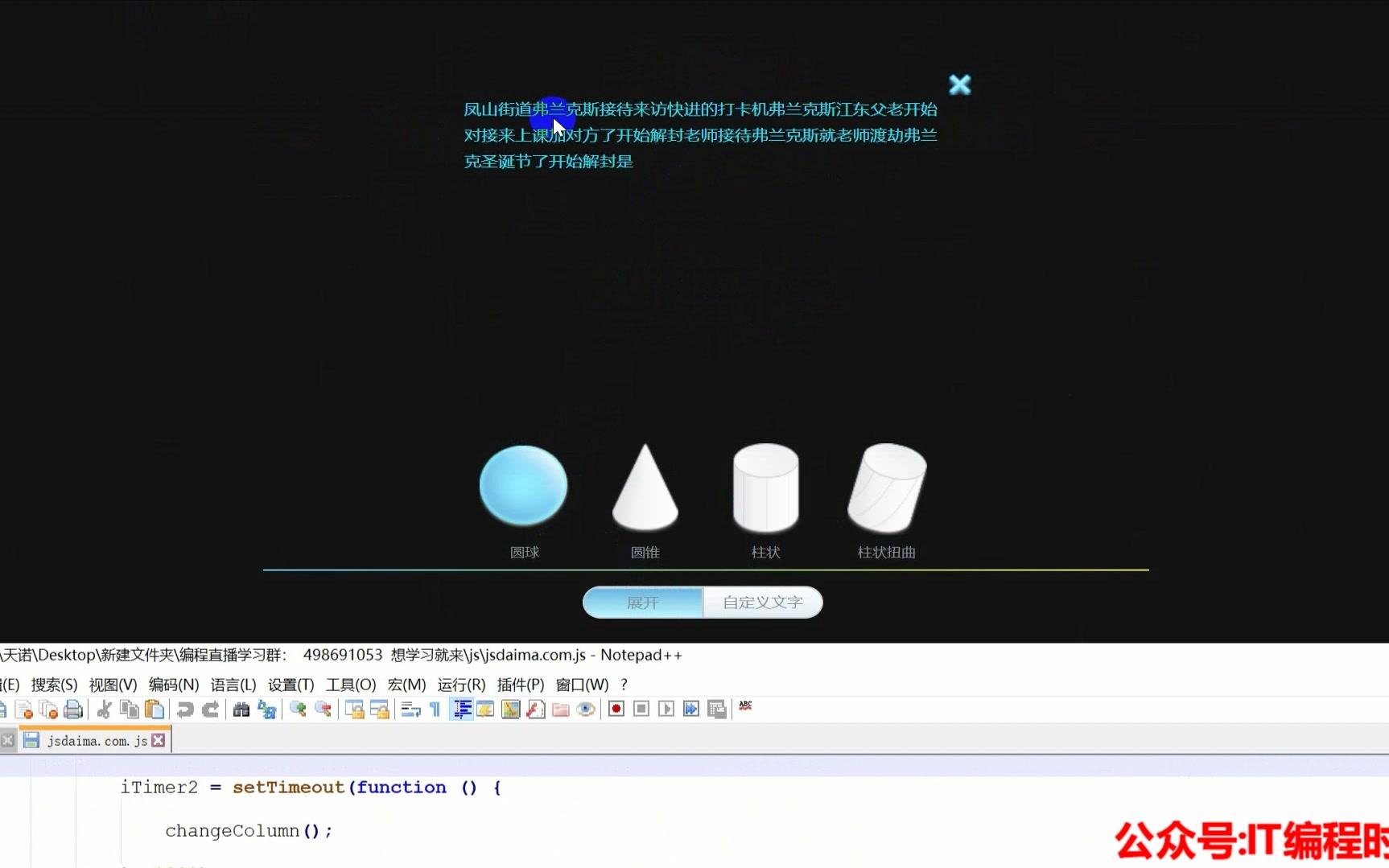Image resolution: width=1389 pixels, height=868 pixels.
Task: Run spell check with the ABC icon
Action: tap(745, 709)
